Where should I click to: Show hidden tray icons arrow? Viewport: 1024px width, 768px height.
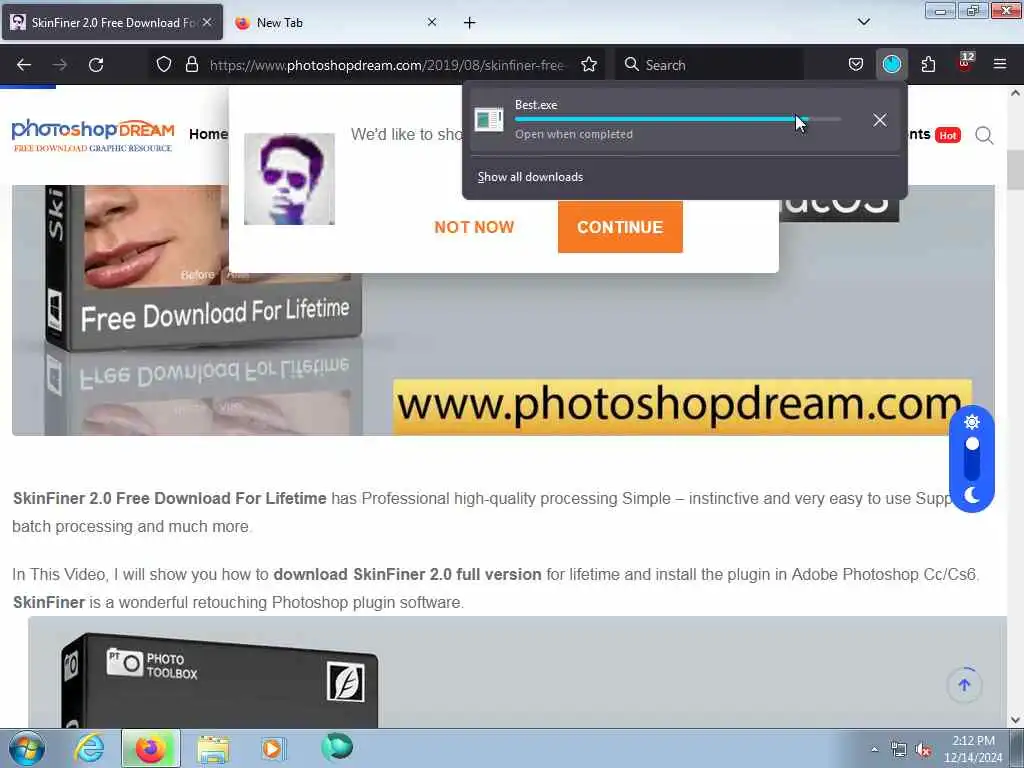[x=874, y=749]
